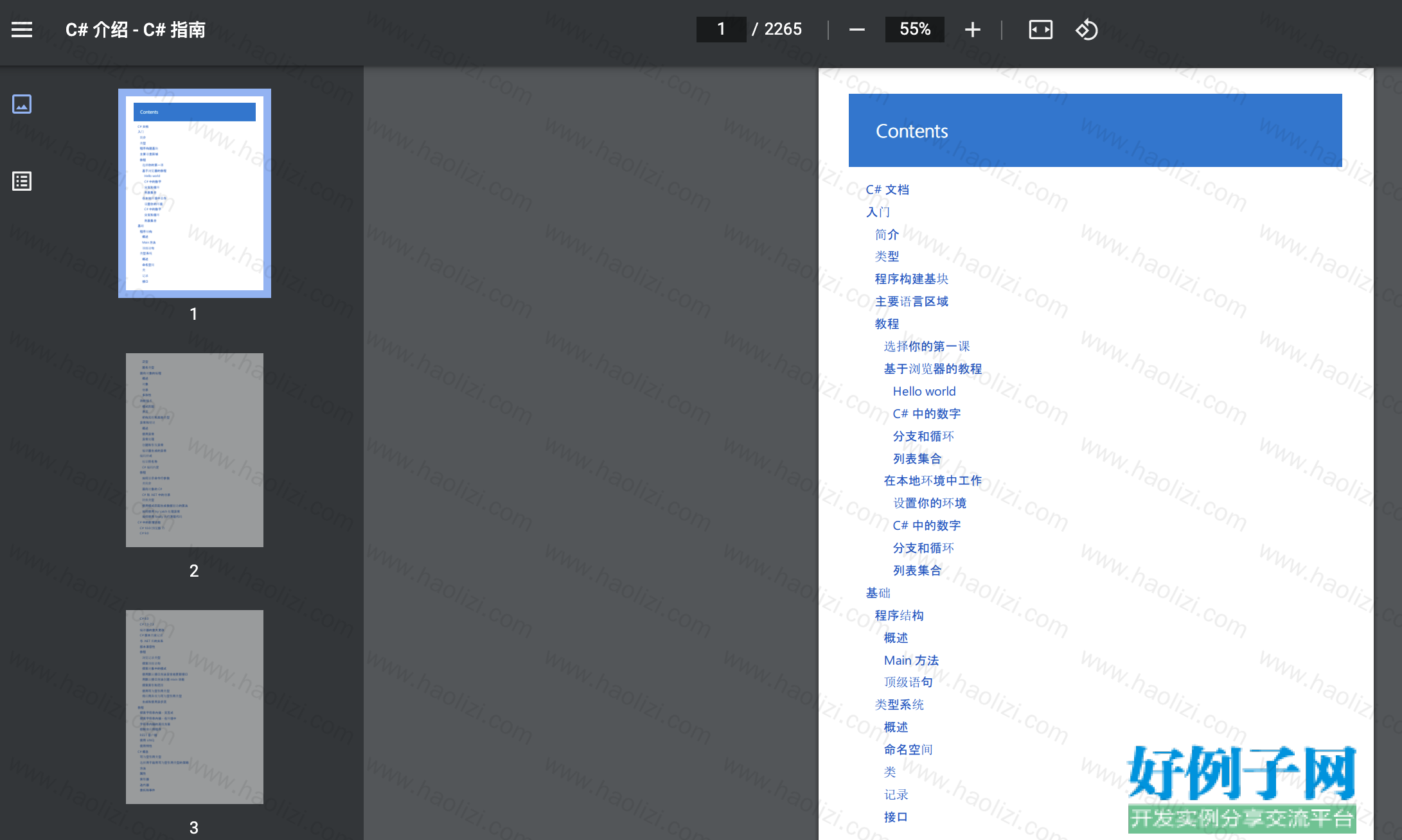Click the '/ 2265' total page count
Viewport: 1402px width, 840px height.
click(777, 30)
